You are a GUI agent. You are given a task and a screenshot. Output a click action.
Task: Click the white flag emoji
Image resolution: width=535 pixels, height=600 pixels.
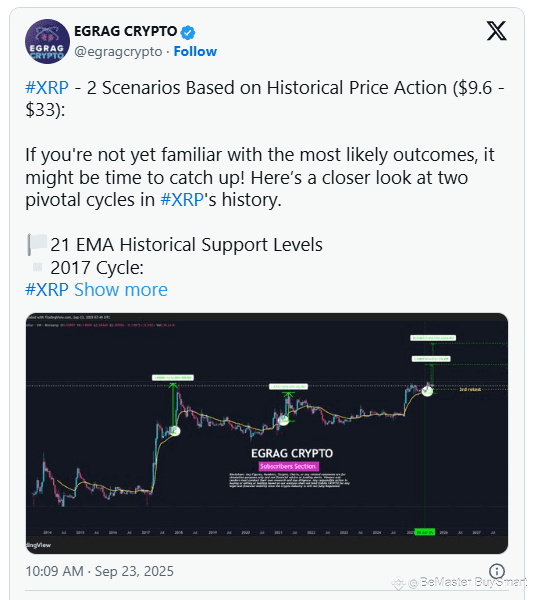click(x=37, y=244)
